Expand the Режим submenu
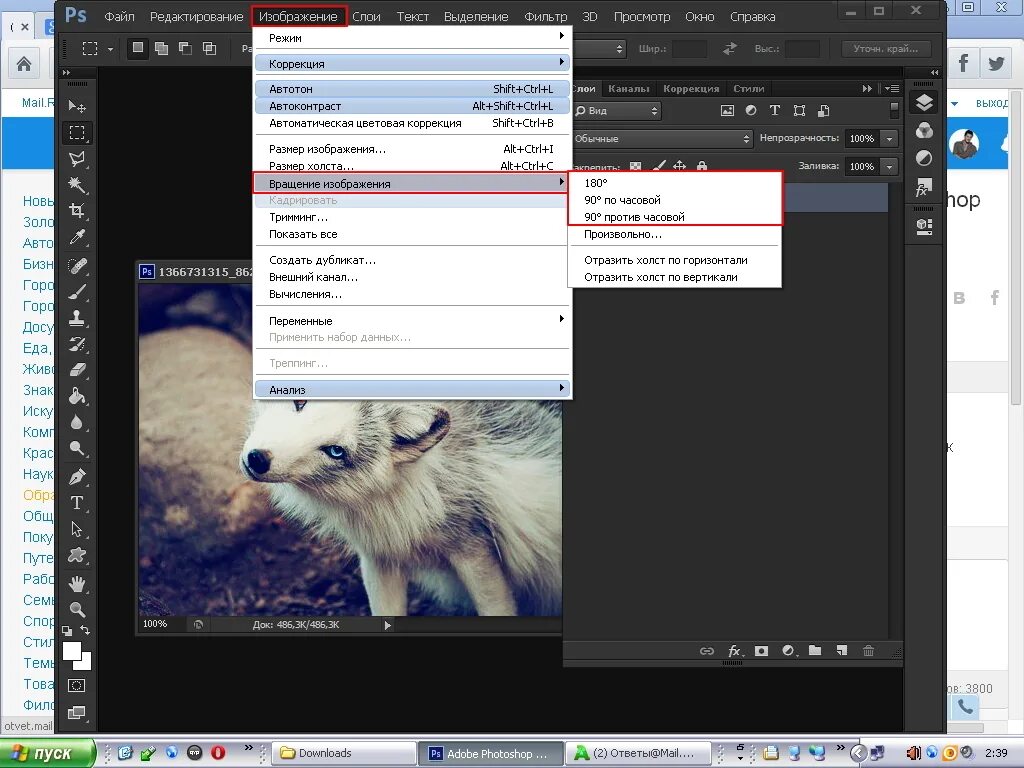The height and width of the screenshot is (768, 1024). click(412, 38)
